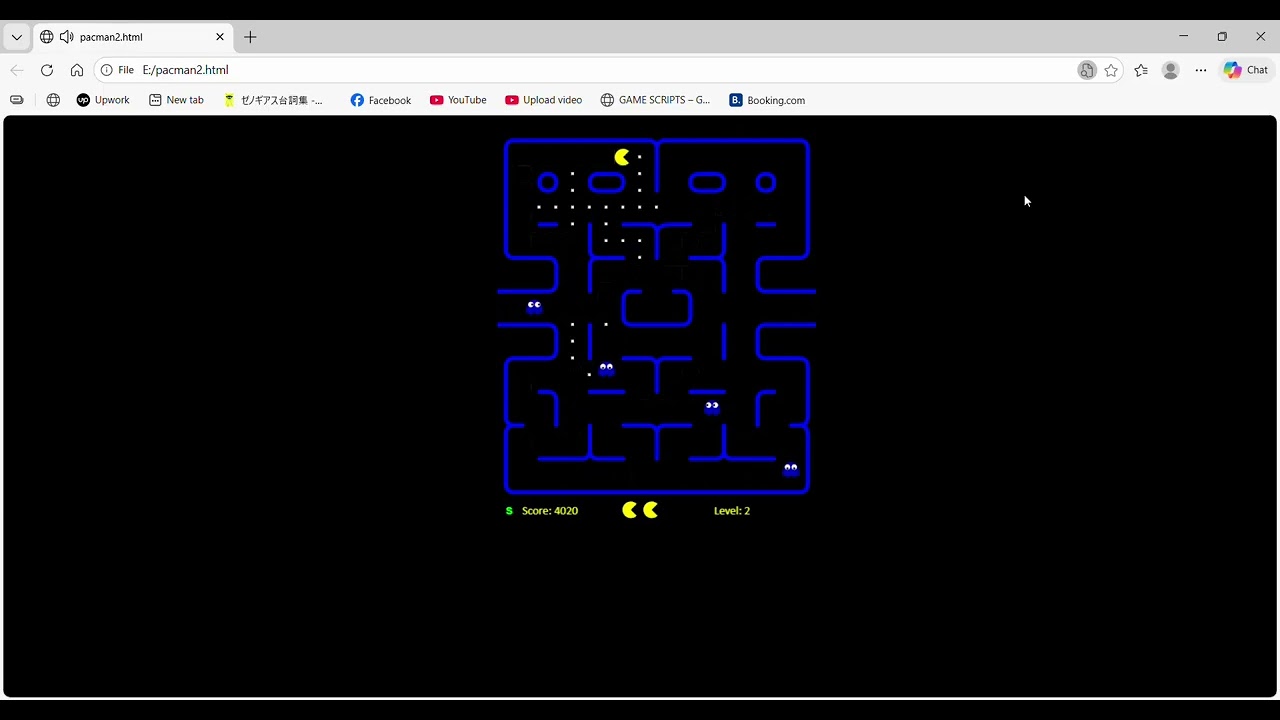
Task: Go back to the previous page
Action: tap(17, 70)
